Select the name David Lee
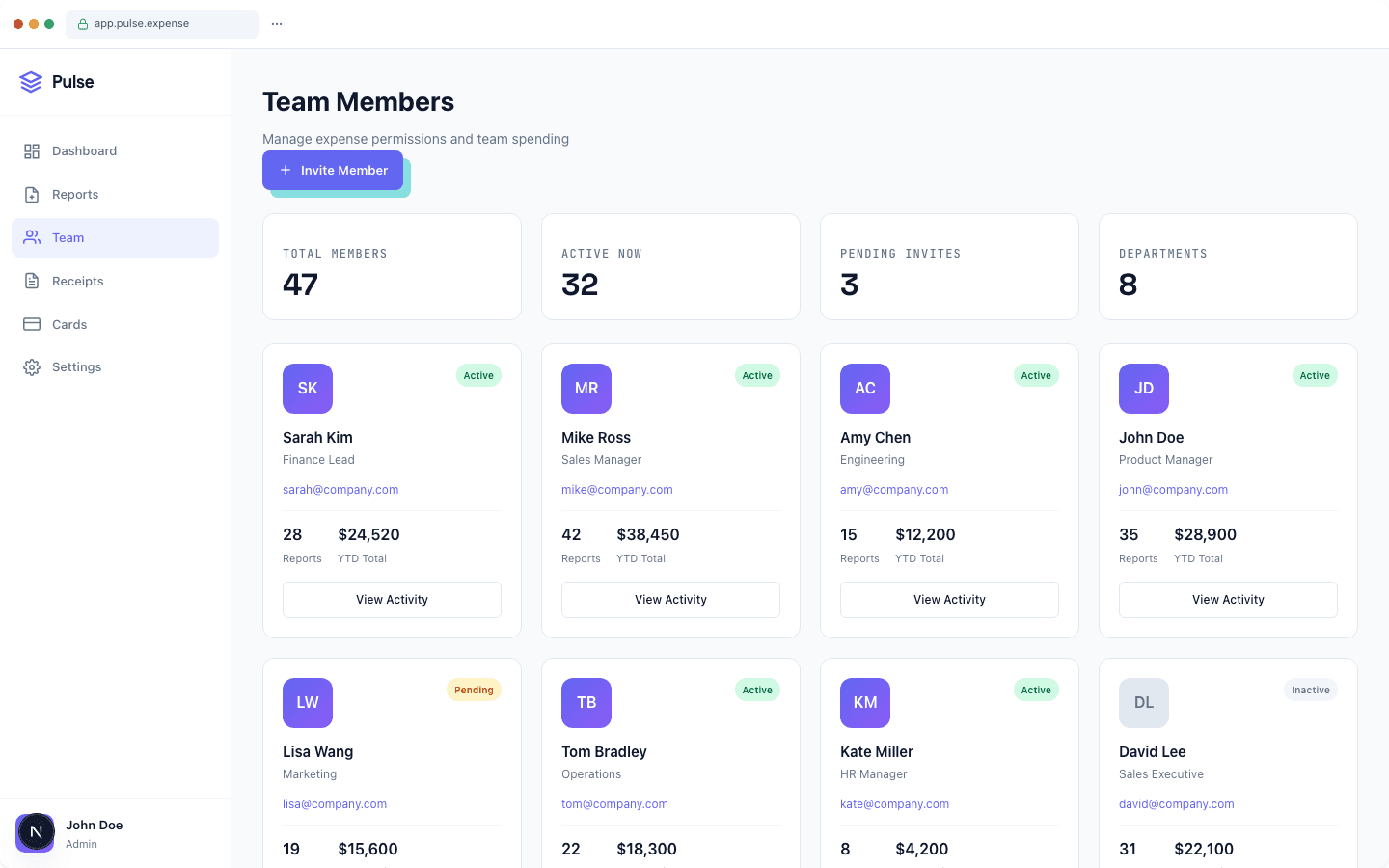The height and width of the screenshot is (868, 1389). [x=1153, y=752]
